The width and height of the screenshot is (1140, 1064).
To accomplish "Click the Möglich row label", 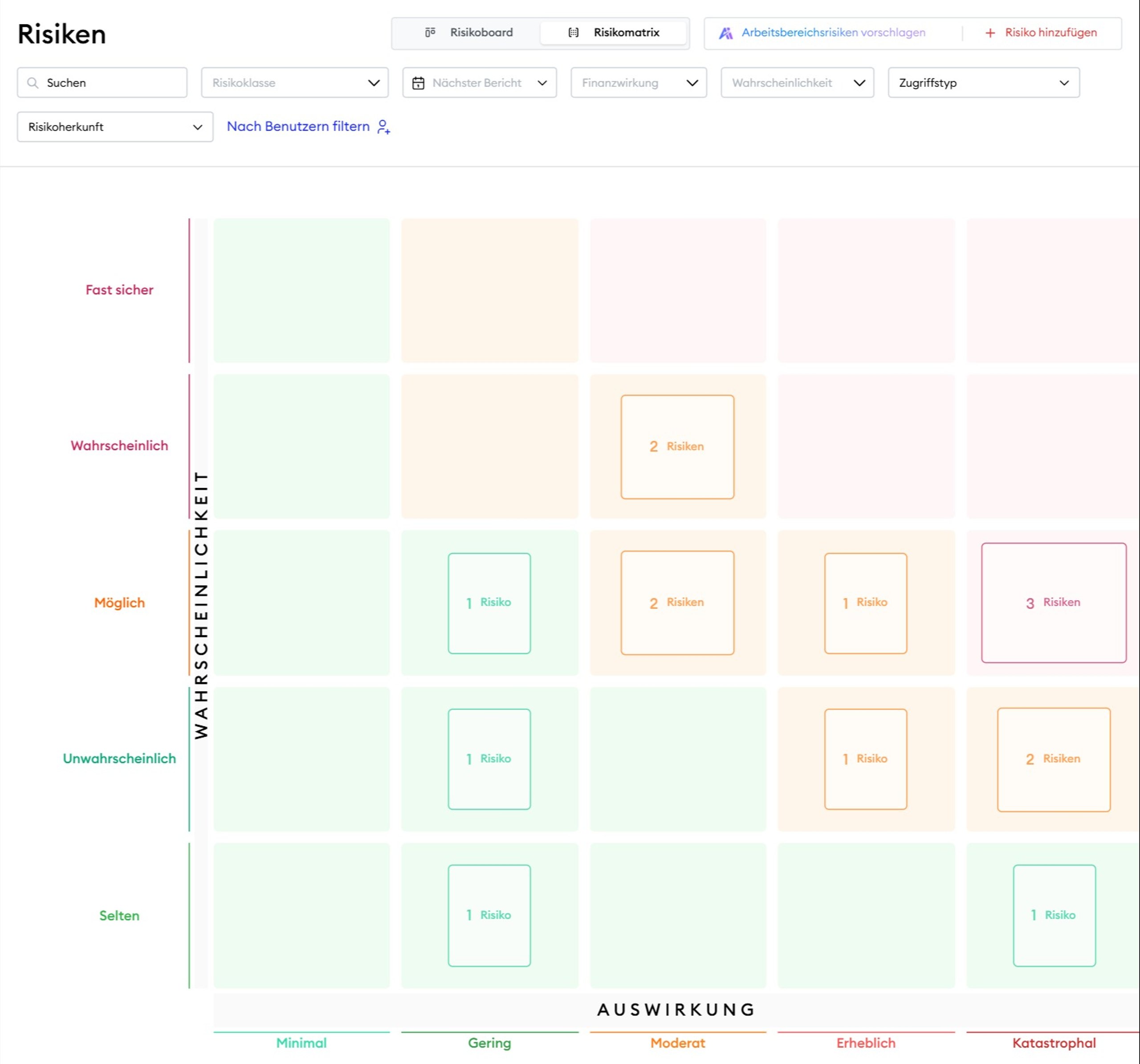I will [x=119, y=603].
